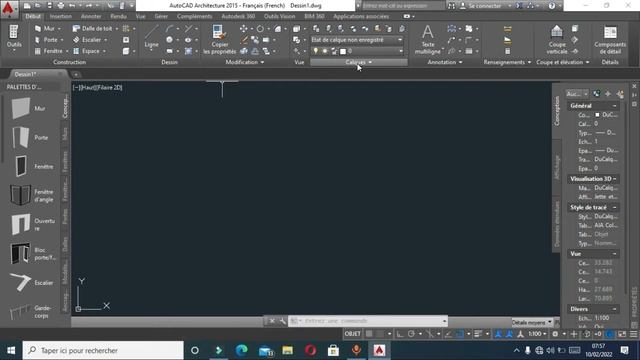Screen dimensions: 640x360
Task: Open File Explorer from the taskbar
Action: point(287,350)
